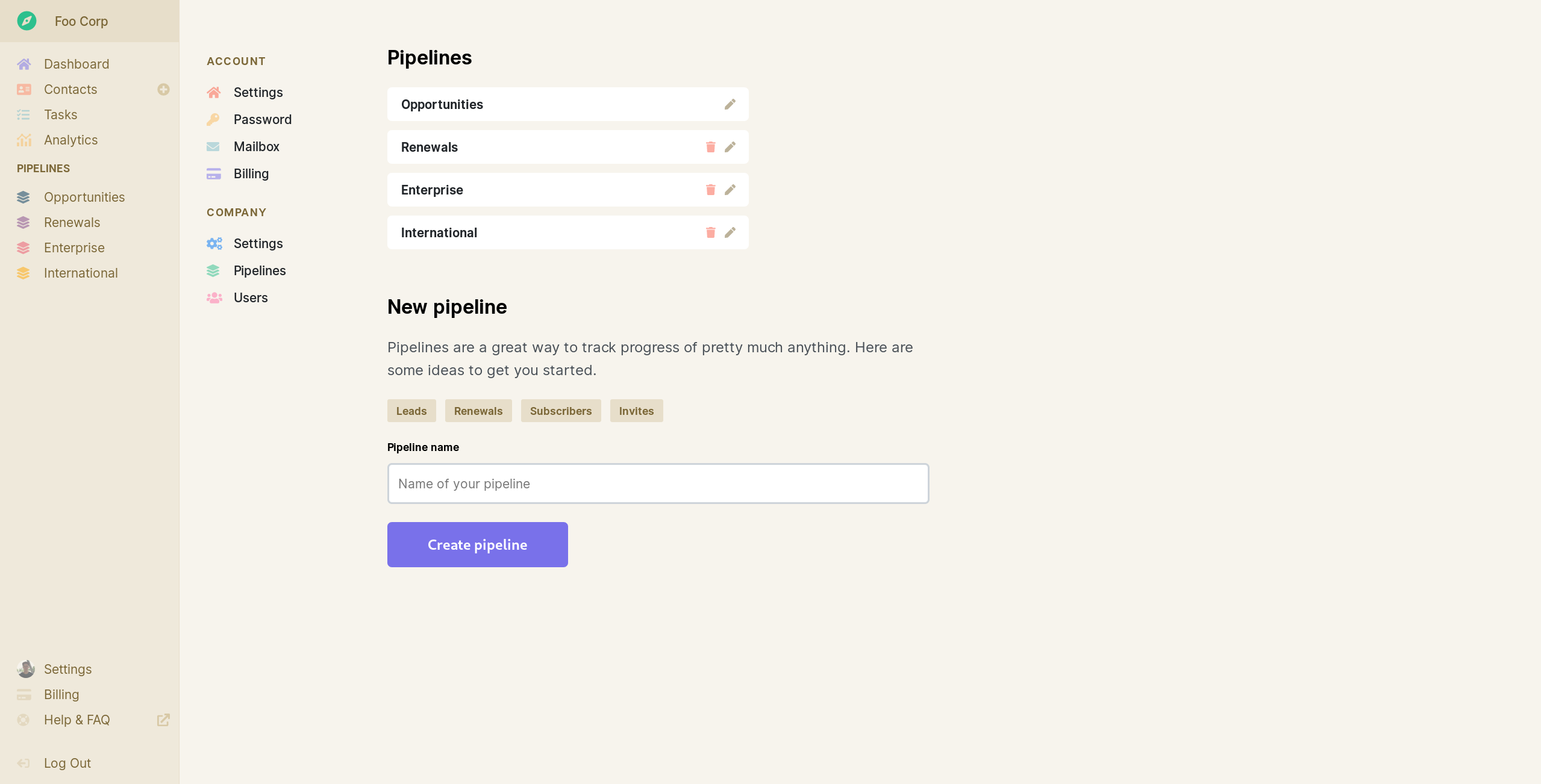This screenshot has width=1541, height=784.
Task: Click the pipeline name input field
Action: [x=658, y=483]
